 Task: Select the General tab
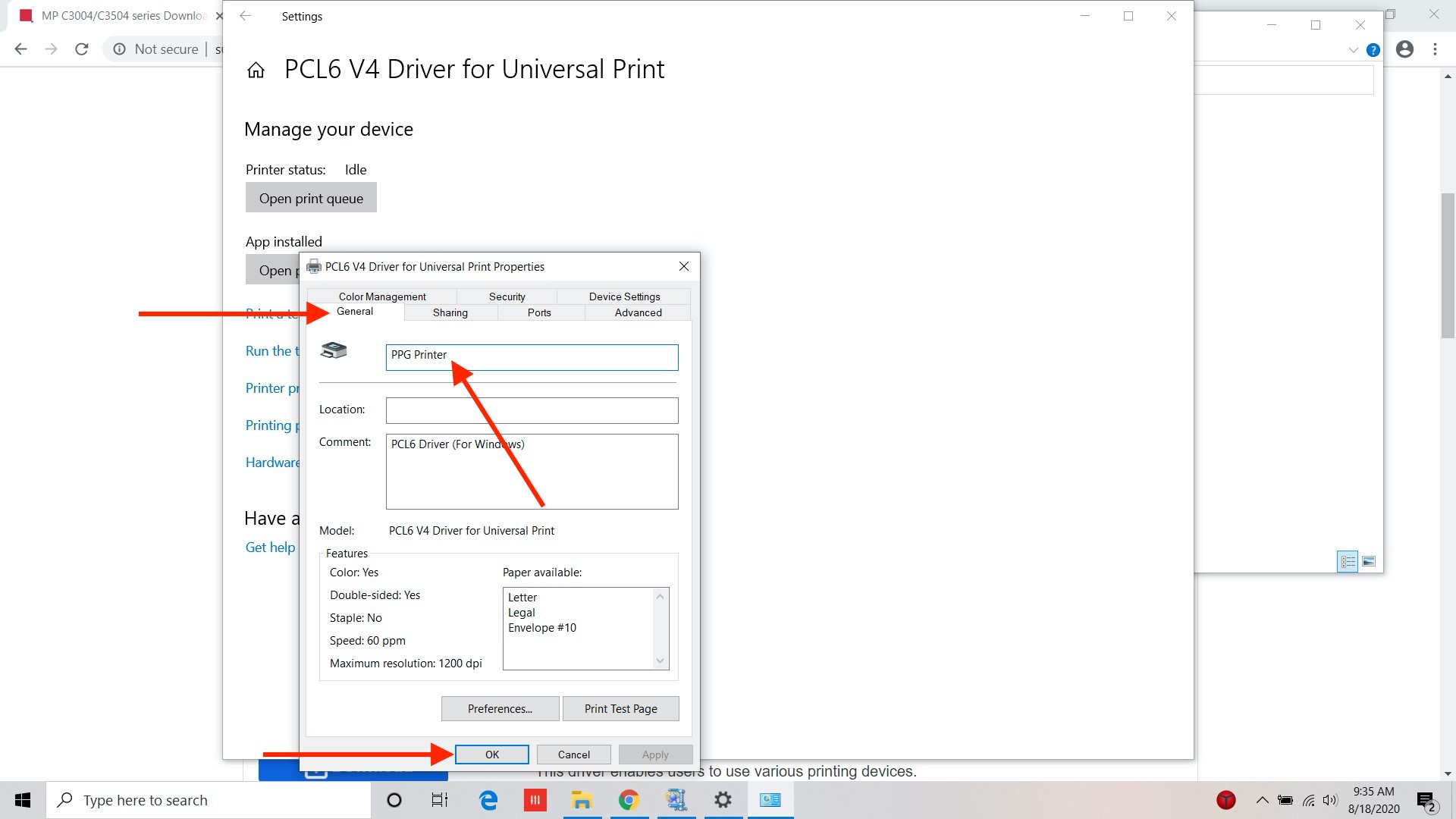(355, 312)
